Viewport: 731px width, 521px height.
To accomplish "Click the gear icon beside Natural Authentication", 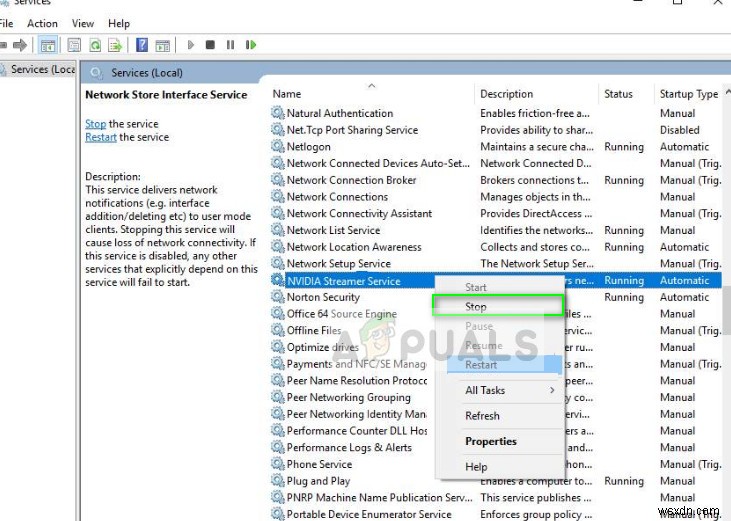I will pos(278,113).
